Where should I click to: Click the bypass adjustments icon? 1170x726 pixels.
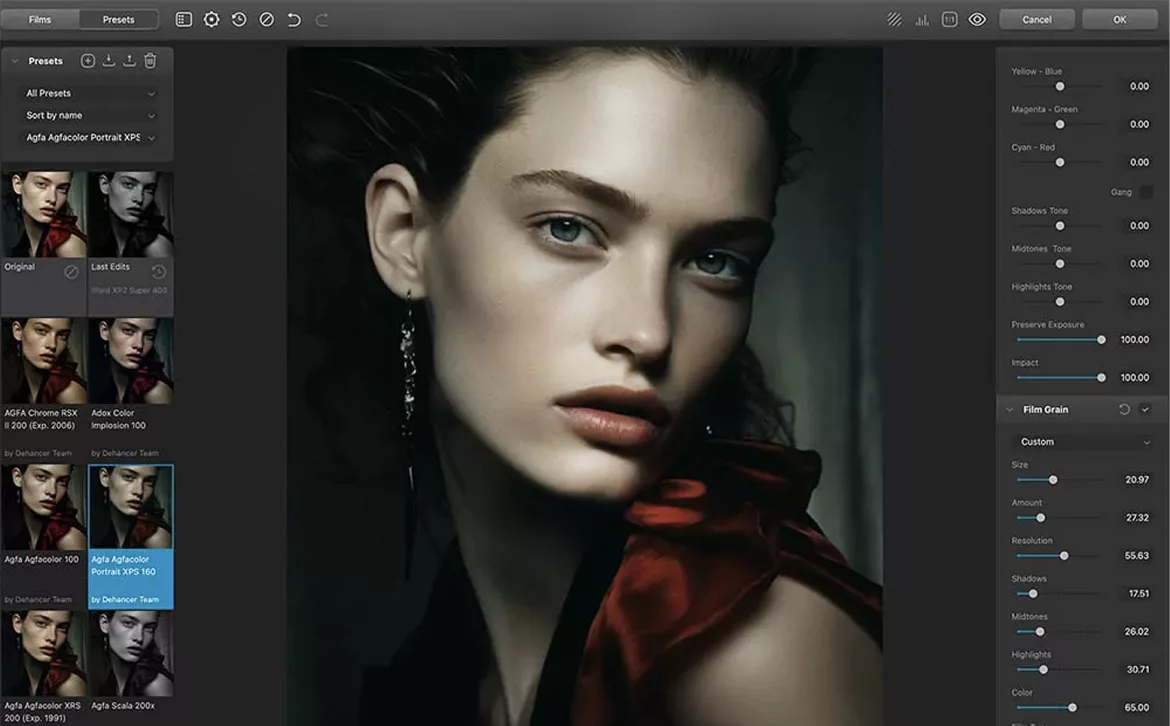click(265, 18)
